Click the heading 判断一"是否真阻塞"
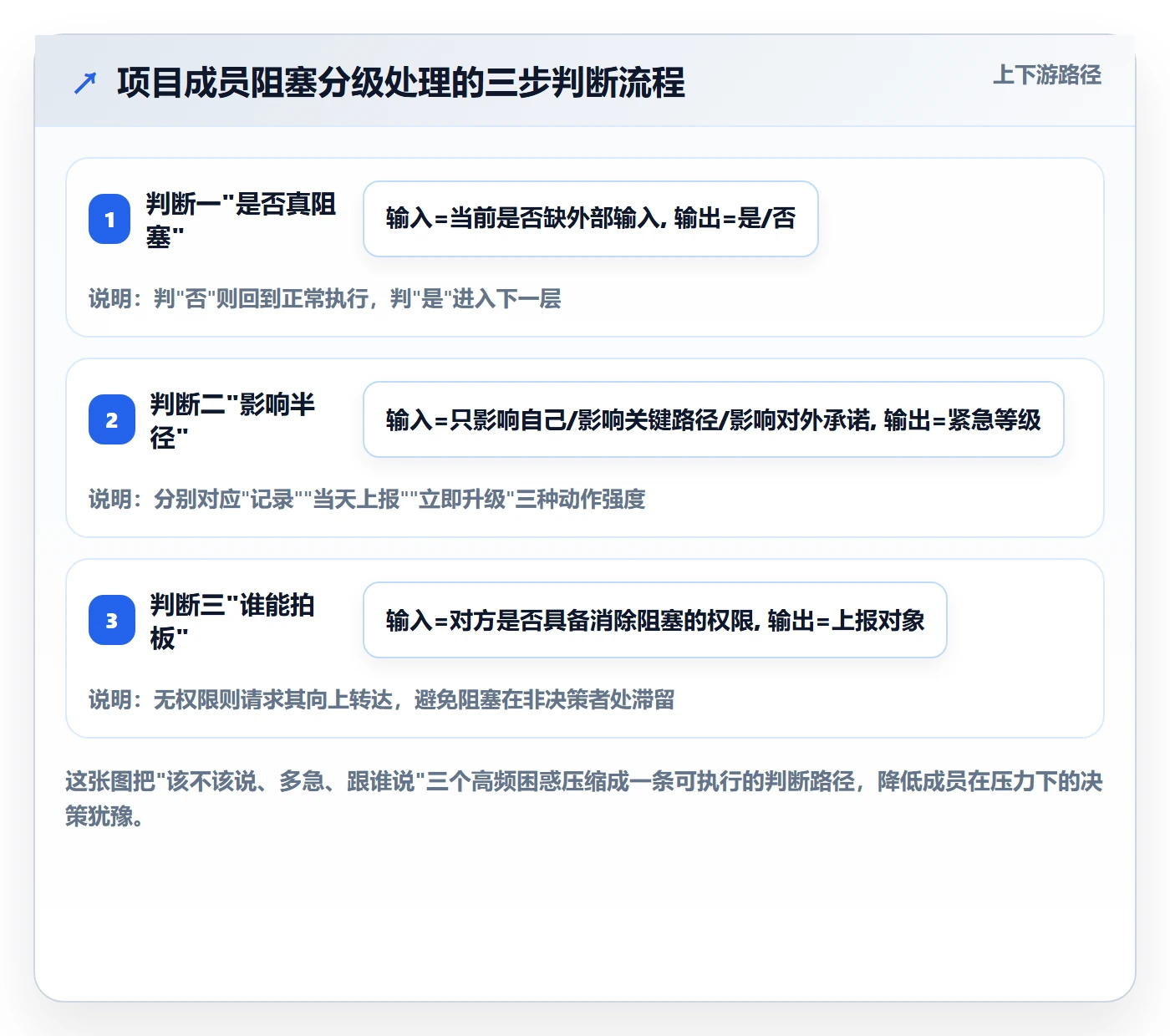Image resolution: width=1170 pixels, height=1036 pixels. click(241, 220)
